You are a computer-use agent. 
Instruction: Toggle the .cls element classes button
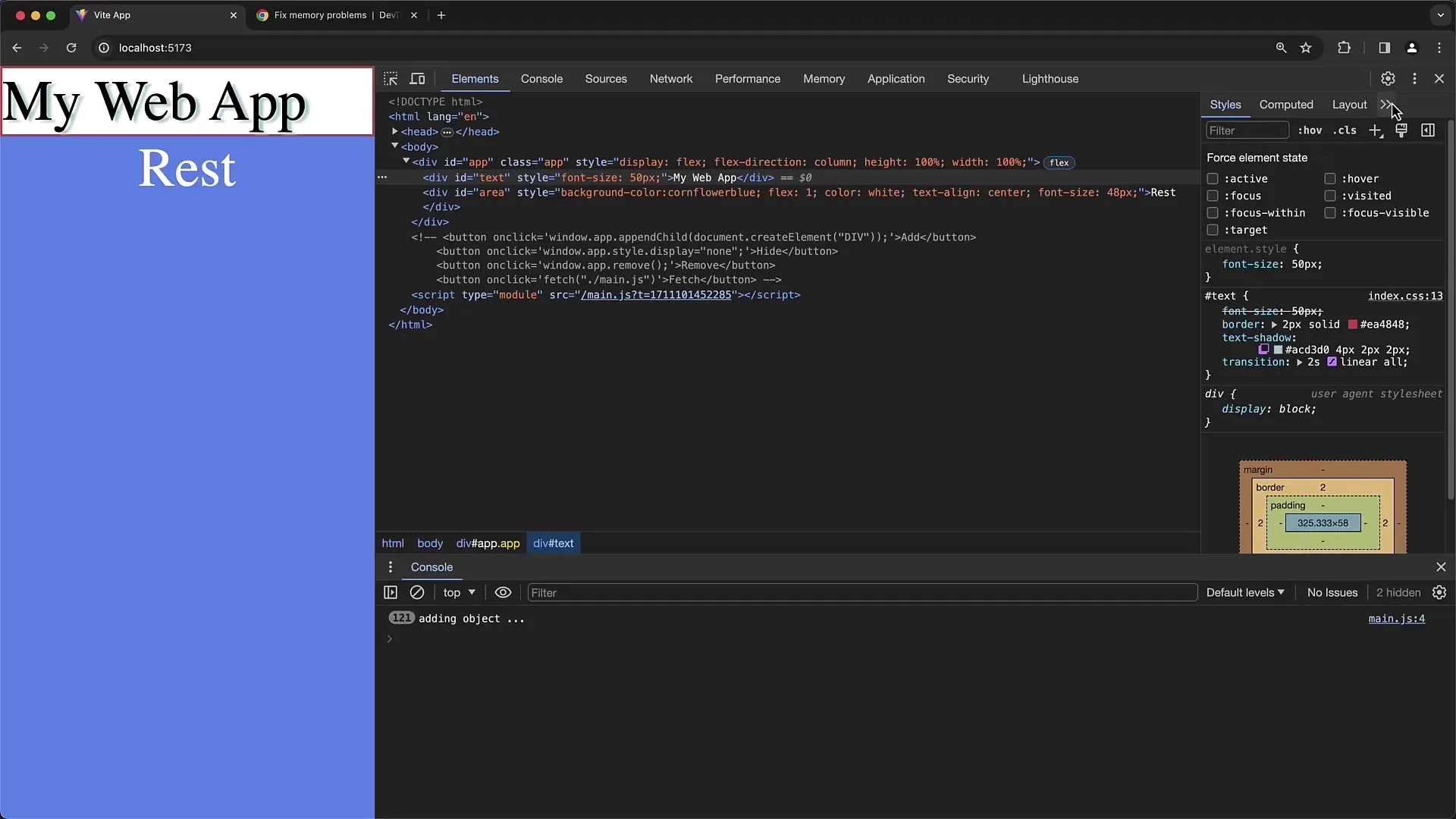[1345, 130]
